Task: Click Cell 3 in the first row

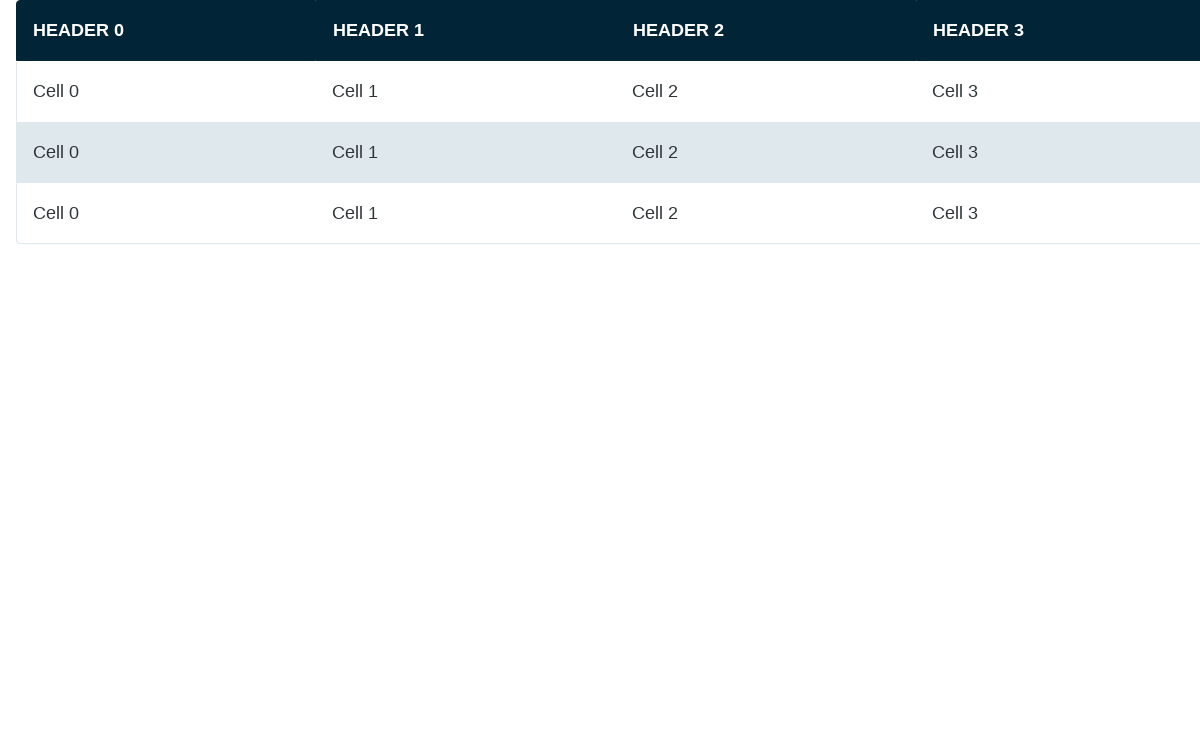Action: click(x=955, y=91)
